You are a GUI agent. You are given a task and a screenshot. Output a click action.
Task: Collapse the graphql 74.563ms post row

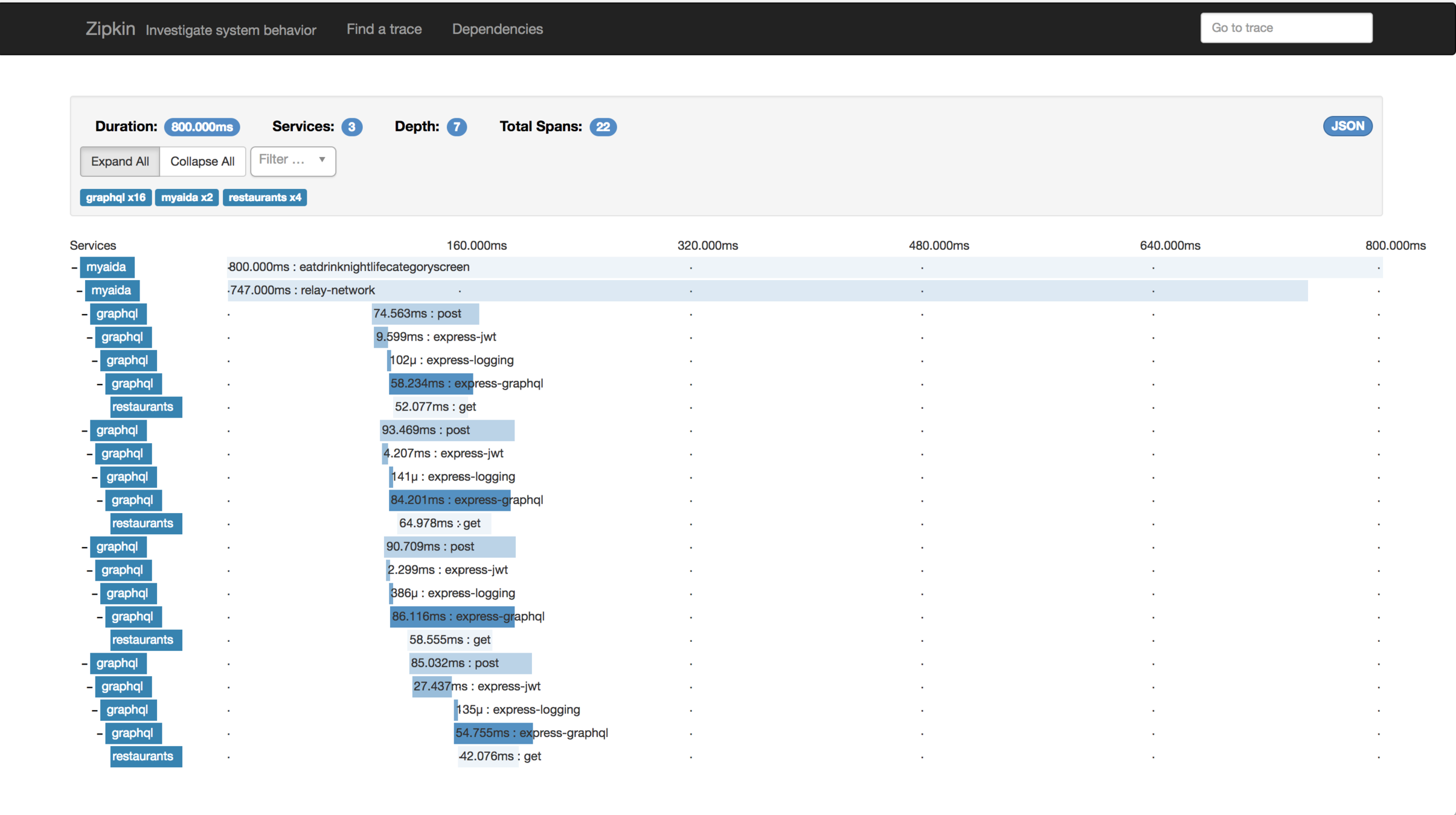tap(85, 314)
